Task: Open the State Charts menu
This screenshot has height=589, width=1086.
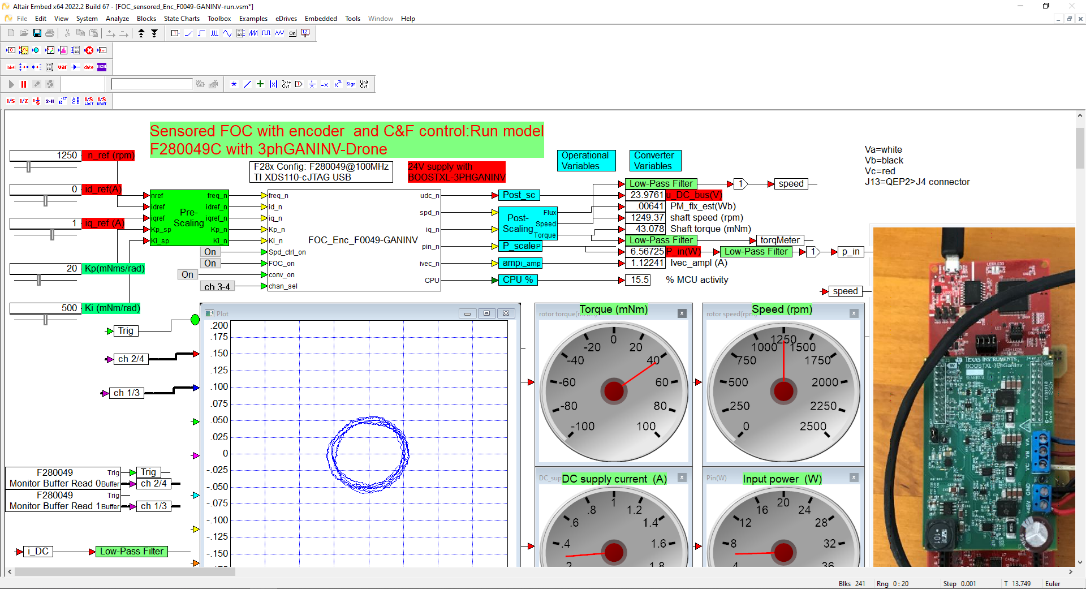Action: [x=181, y=19]
